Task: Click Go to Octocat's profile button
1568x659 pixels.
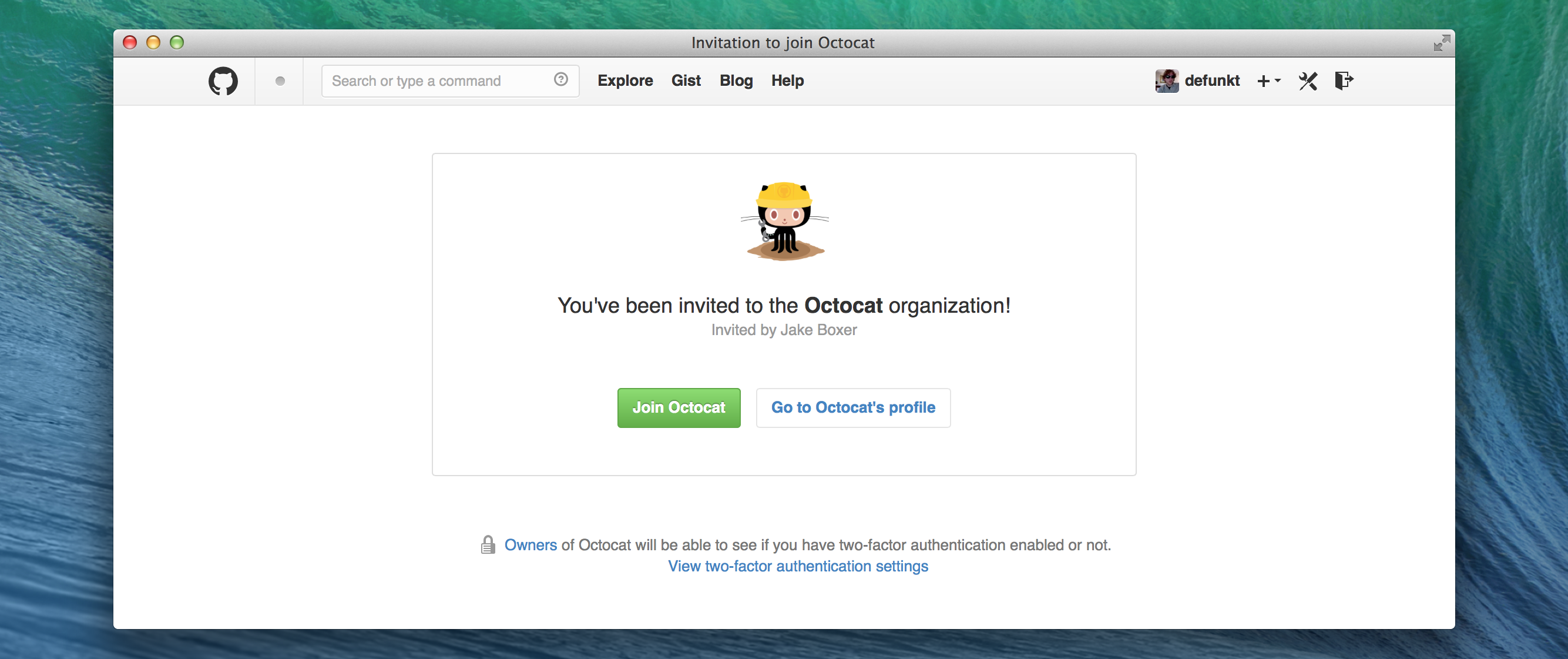Action: click(853, 407)
